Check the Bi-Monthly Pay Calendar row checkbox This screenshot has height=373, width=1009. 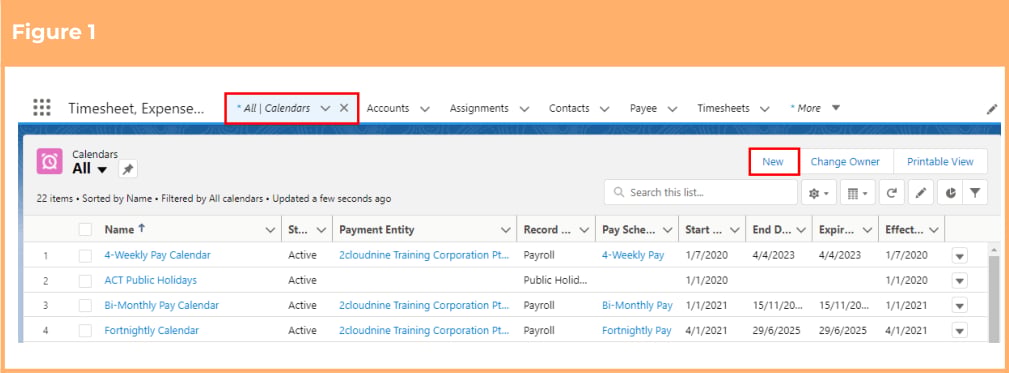pyautogui.click(x=86, y=305)
